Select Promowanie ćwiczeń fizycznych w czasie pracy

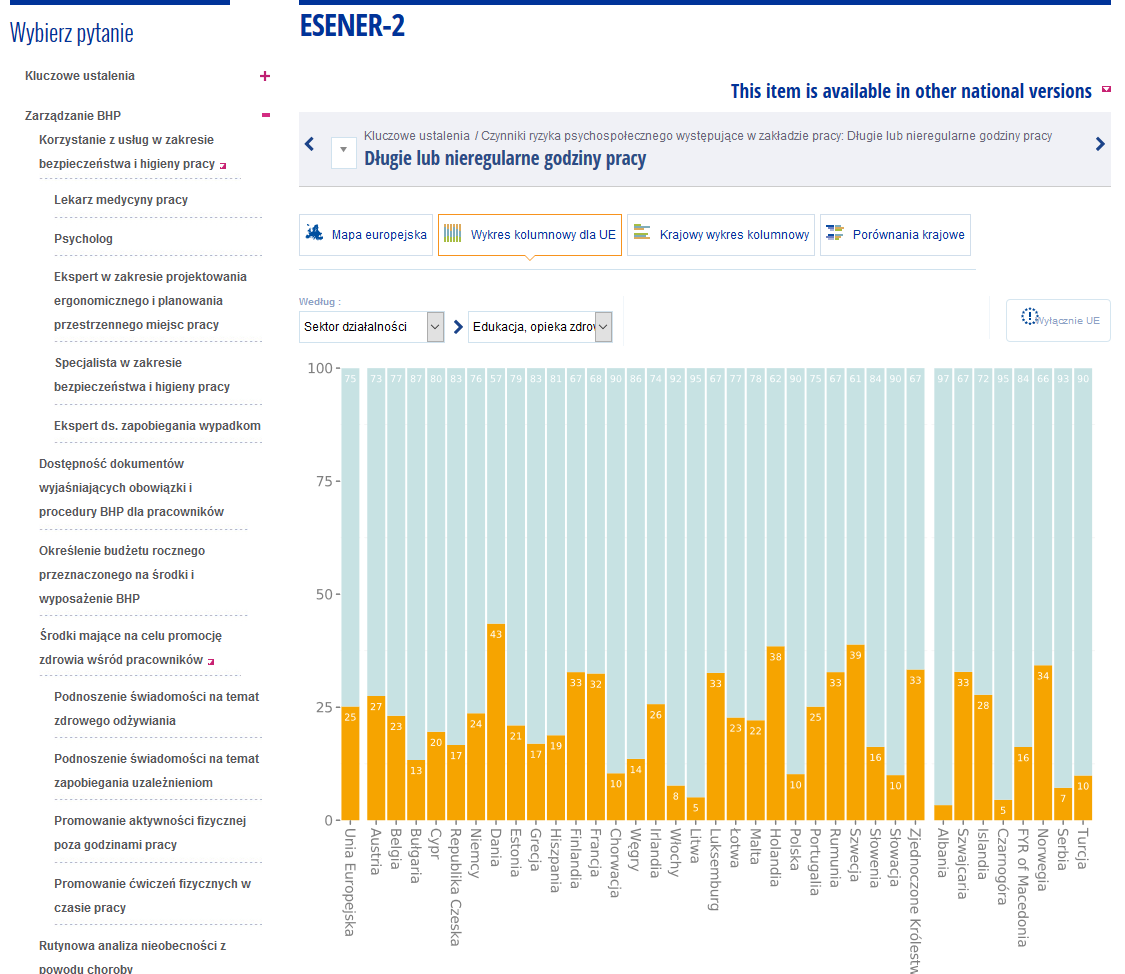[x=152, y=895]
